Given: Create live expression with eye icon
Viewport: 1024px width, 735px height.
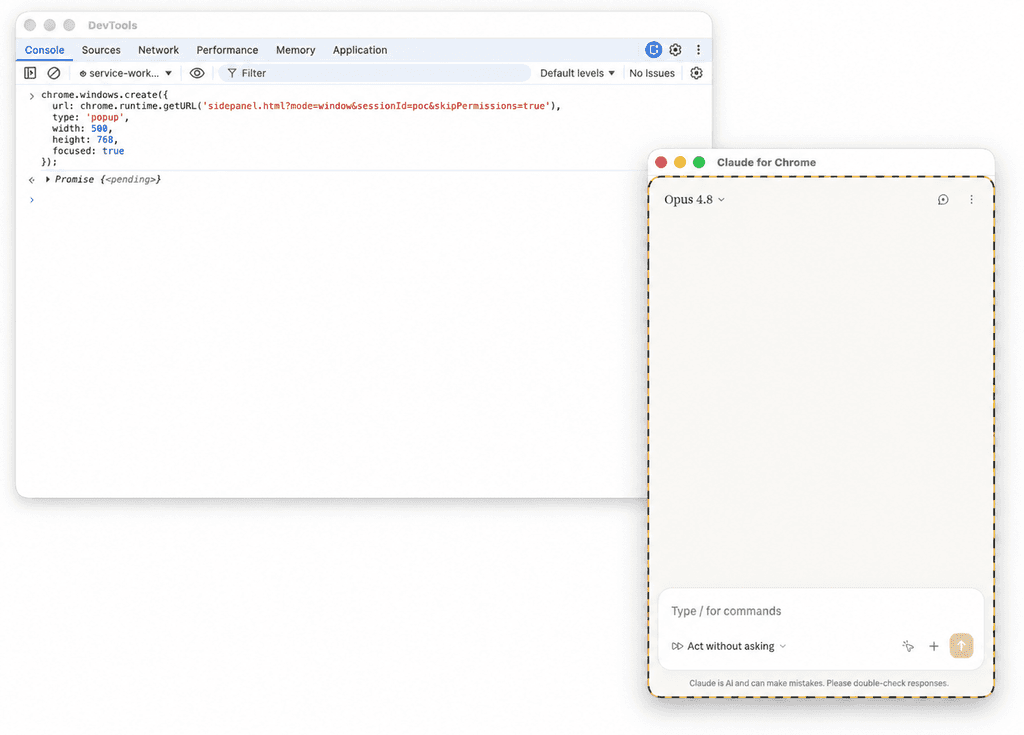Looking at the screenshot, I should coord(197,73).
